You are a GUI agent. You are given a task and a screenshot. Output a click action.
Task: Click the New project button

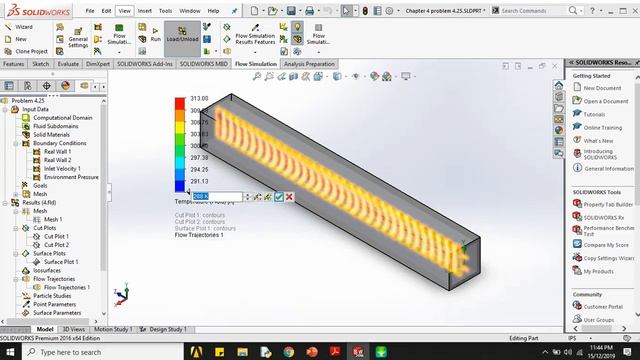[x=16, y=39]
